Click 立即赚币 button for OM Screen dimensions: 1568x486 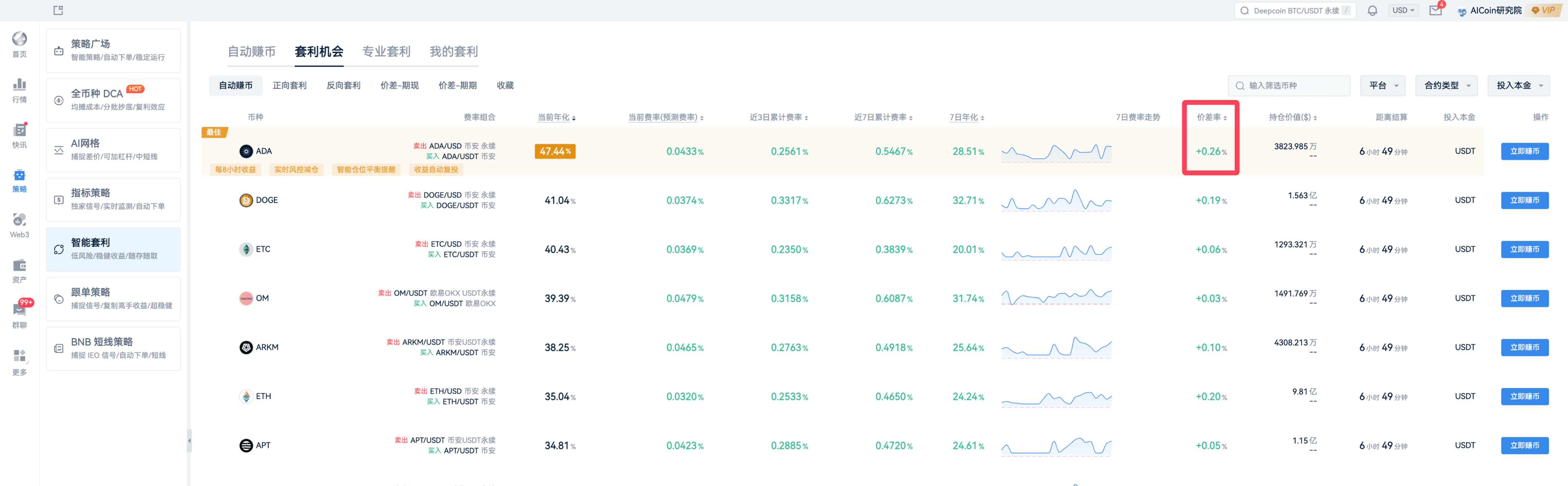pyautogui.click(x=1524, y=298)
